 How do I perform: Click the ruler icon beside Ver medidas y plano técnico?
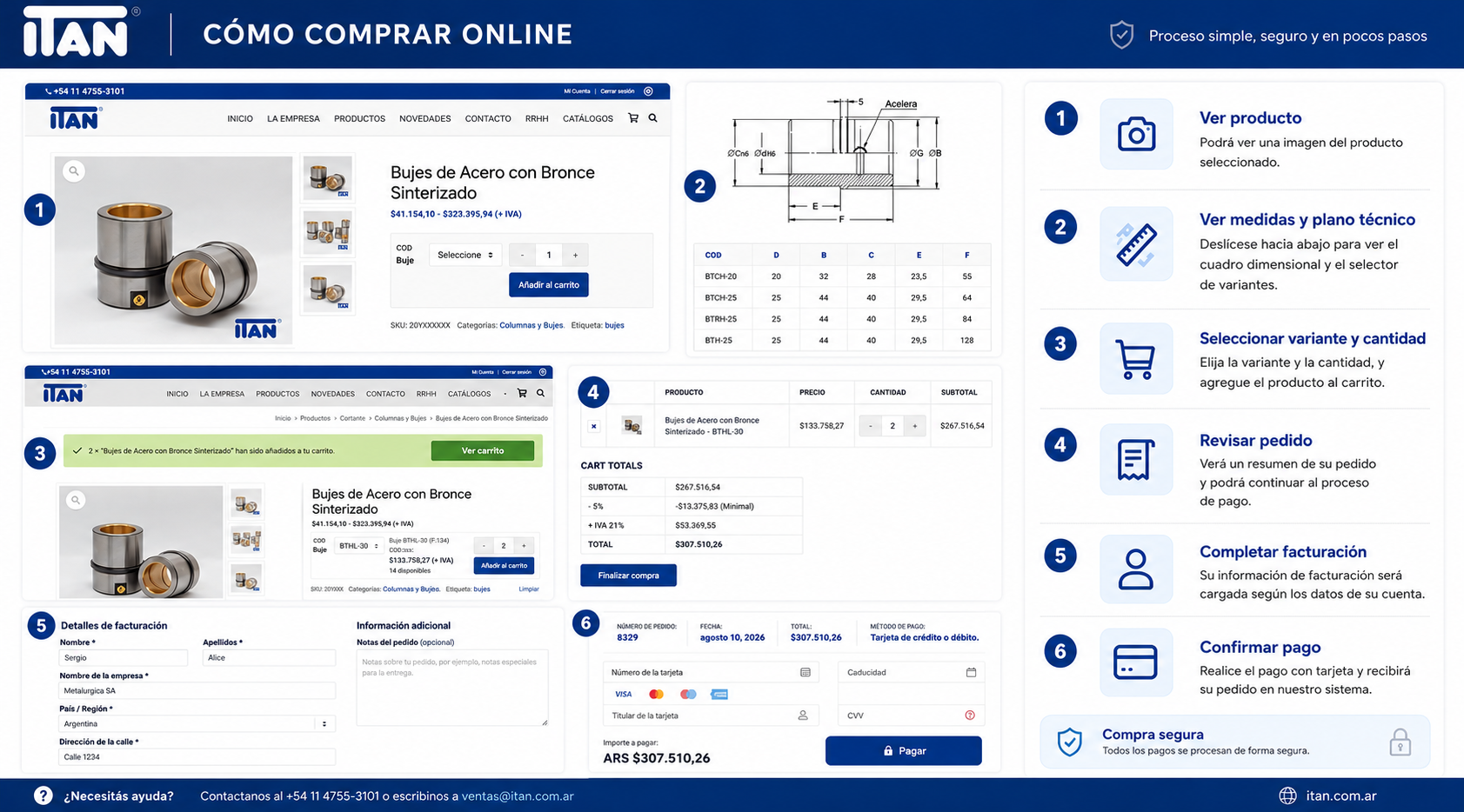(x=1136, y=244)
